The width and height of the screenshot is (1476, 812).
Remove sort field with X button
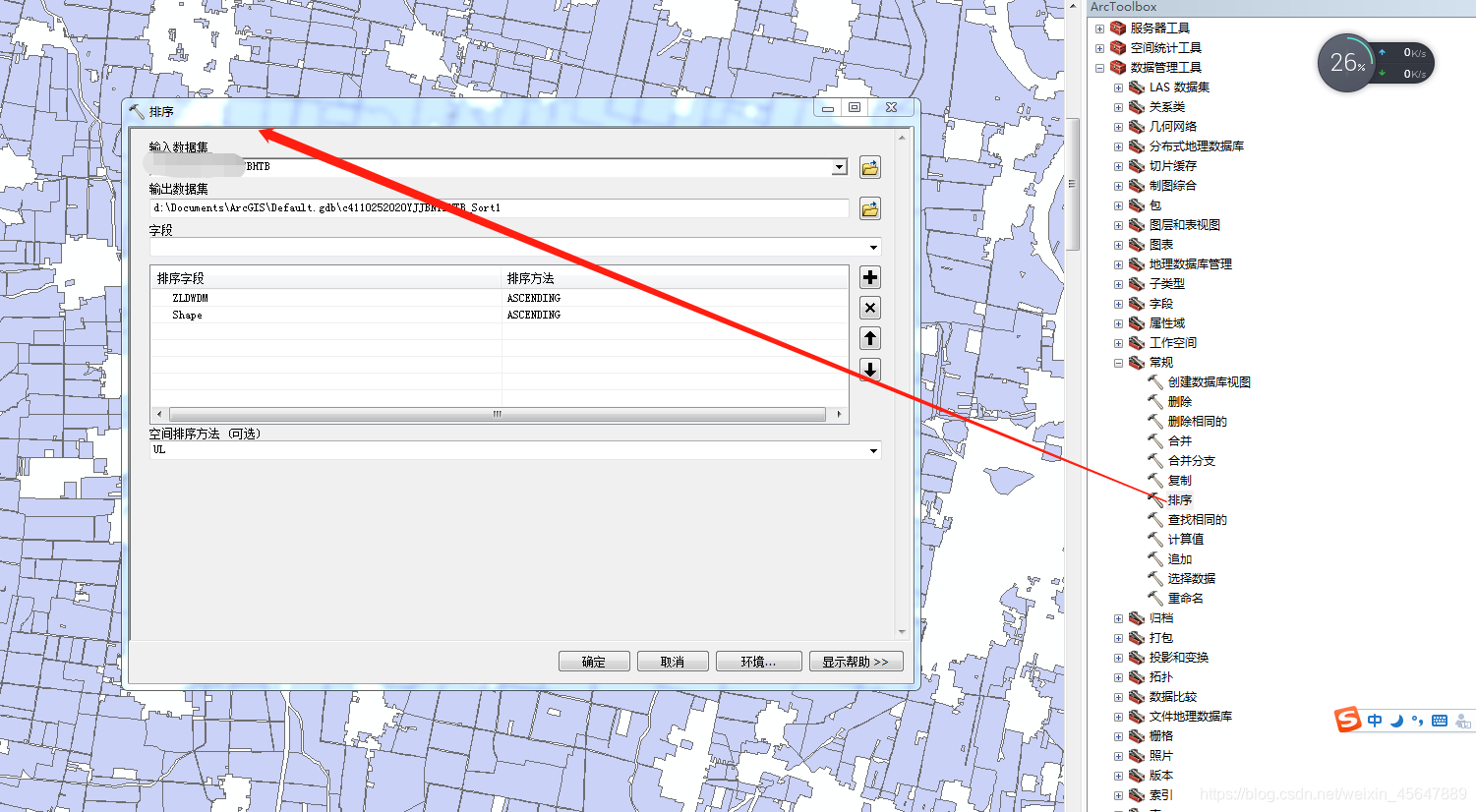click(x=870, y=308)
